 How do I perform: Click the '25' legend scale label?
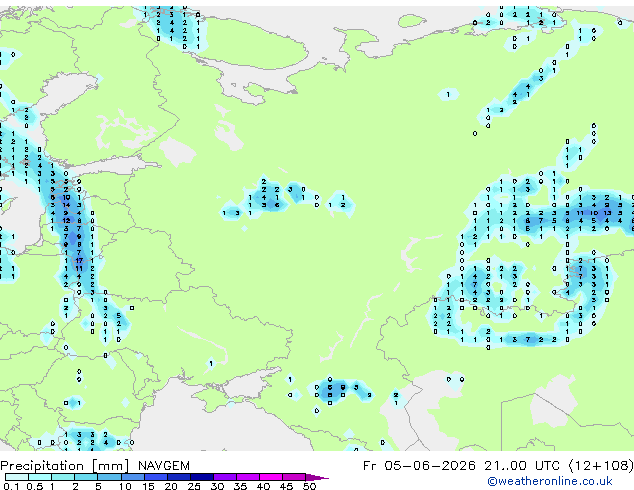coord(194,486)
